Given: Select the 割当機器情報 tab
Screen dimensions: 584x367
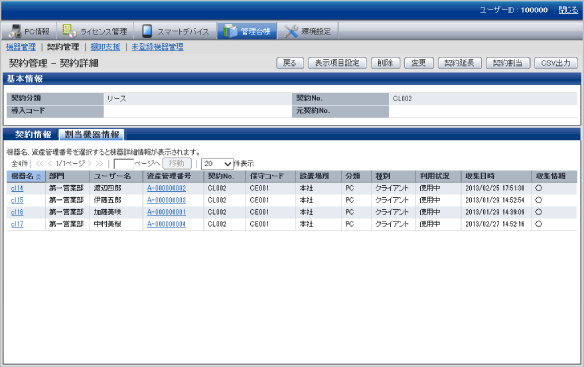Looking at the screenshot, I should (x=92, y=135).
